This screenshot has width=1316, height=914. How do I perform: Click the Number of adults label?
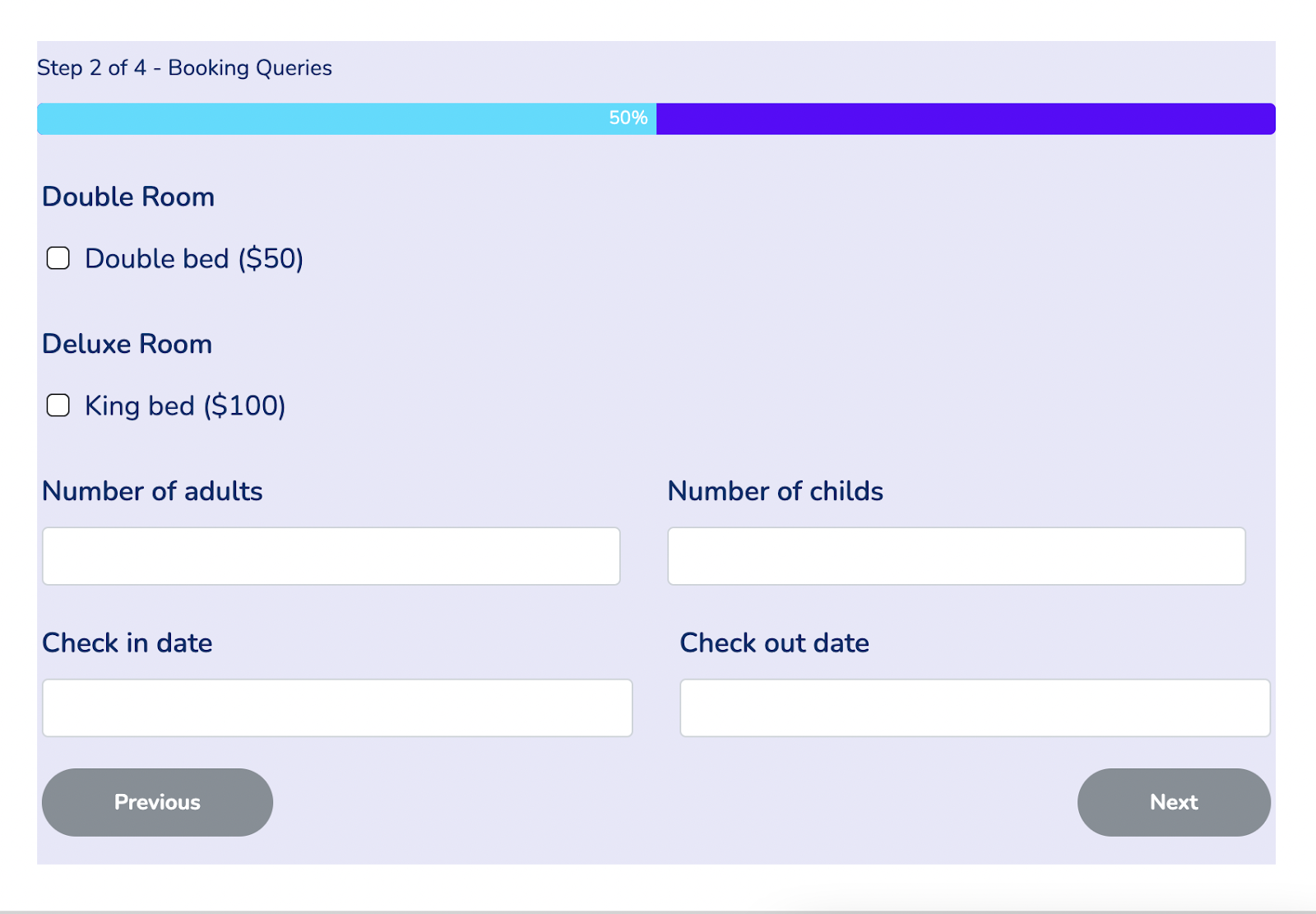pyautogui.click(x=152, y=491)
